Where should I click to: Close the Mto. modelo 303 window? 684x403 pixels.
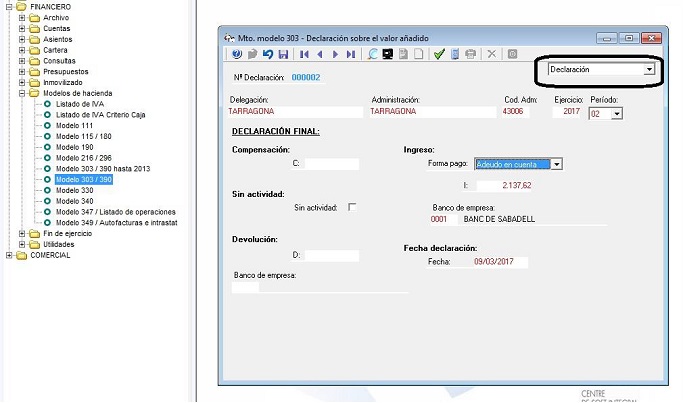pos(652,38)
